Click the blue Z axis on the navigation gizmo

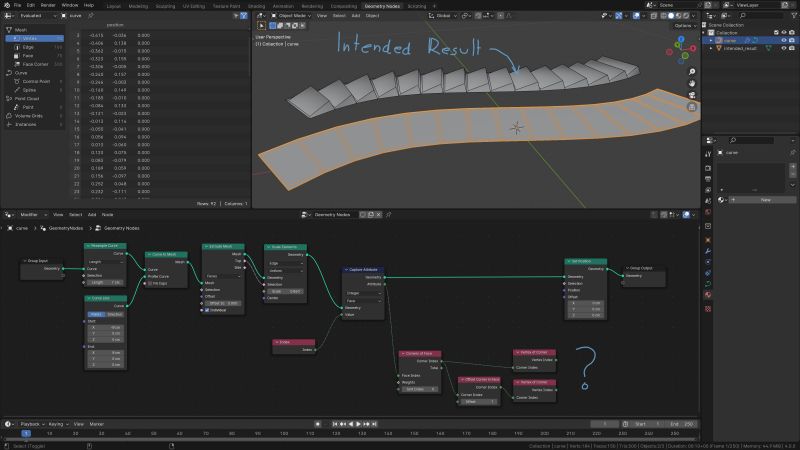click(681, 39)
